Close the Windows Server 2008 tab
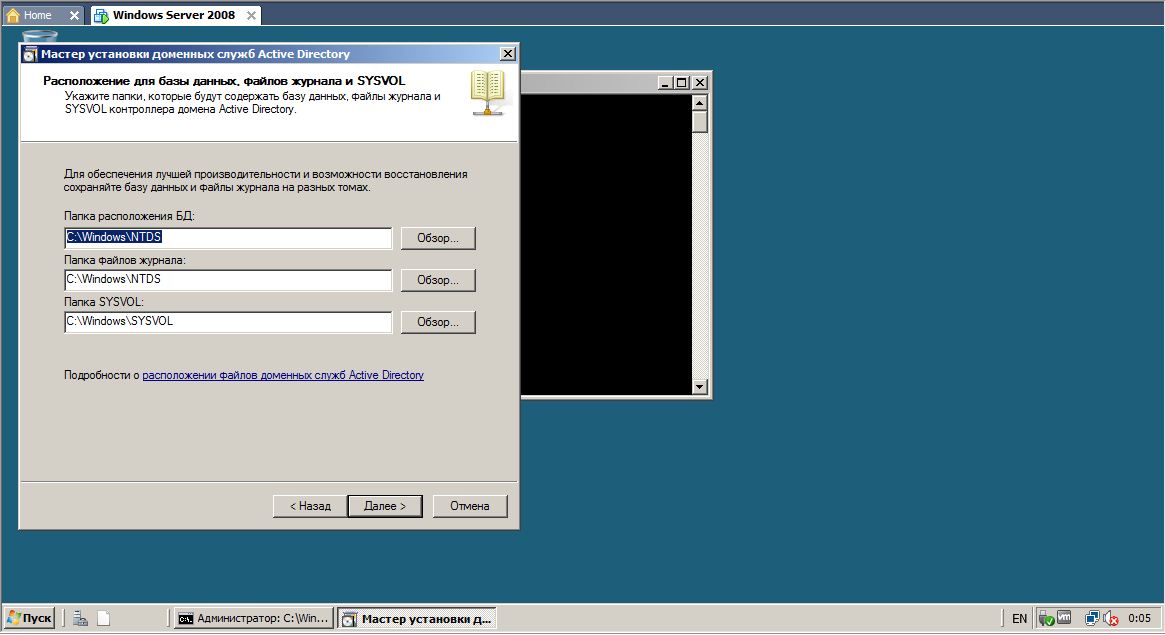 tap(251, 15)
